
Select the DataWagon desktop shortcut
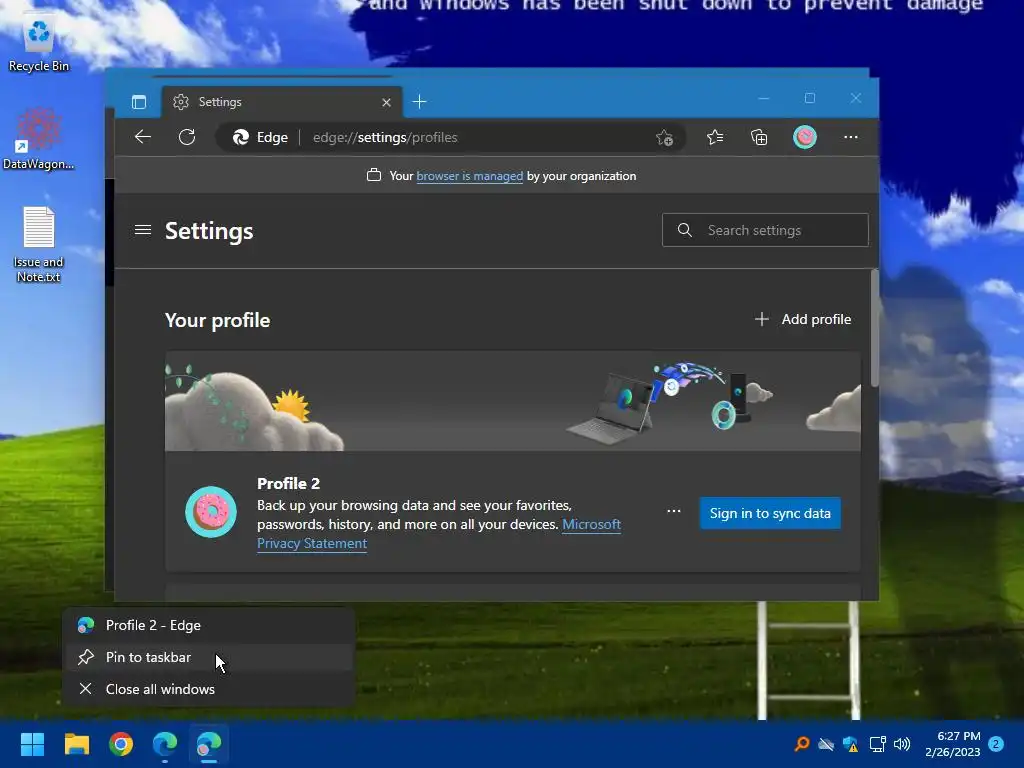click(x=39, y=139)
